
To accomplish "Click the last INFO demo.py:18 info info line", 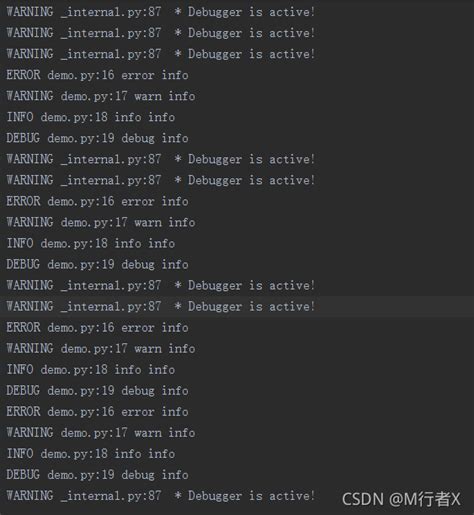I will [91, 454].
